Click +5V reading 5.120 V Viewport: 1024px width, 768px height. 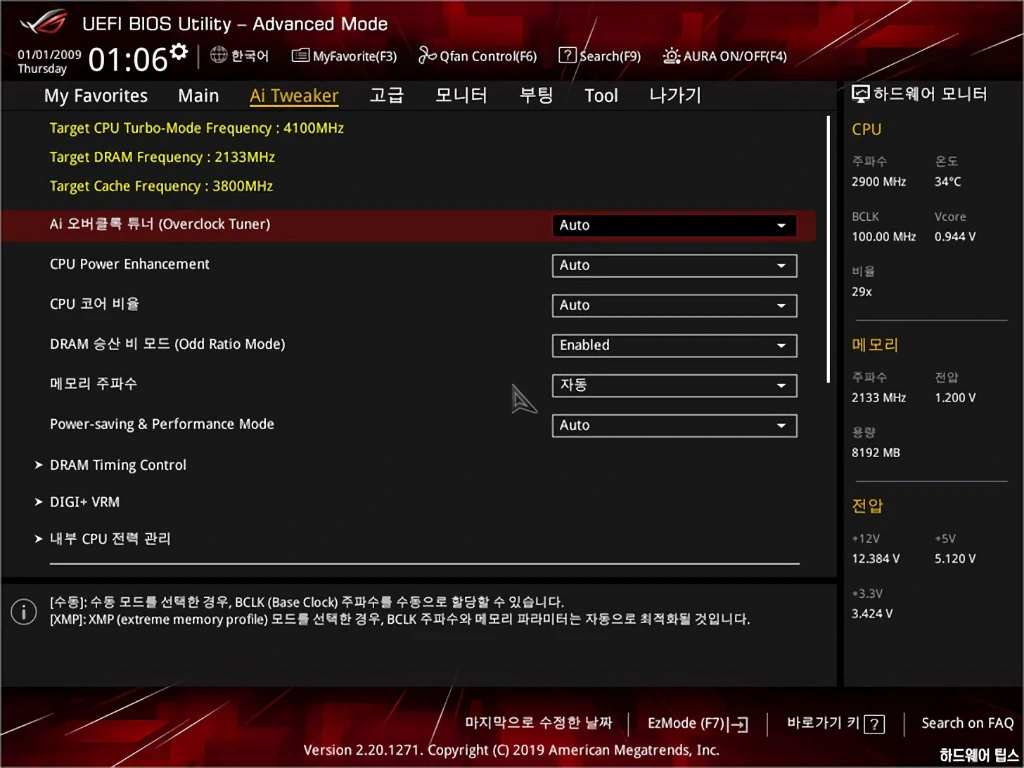click(955, 559)
